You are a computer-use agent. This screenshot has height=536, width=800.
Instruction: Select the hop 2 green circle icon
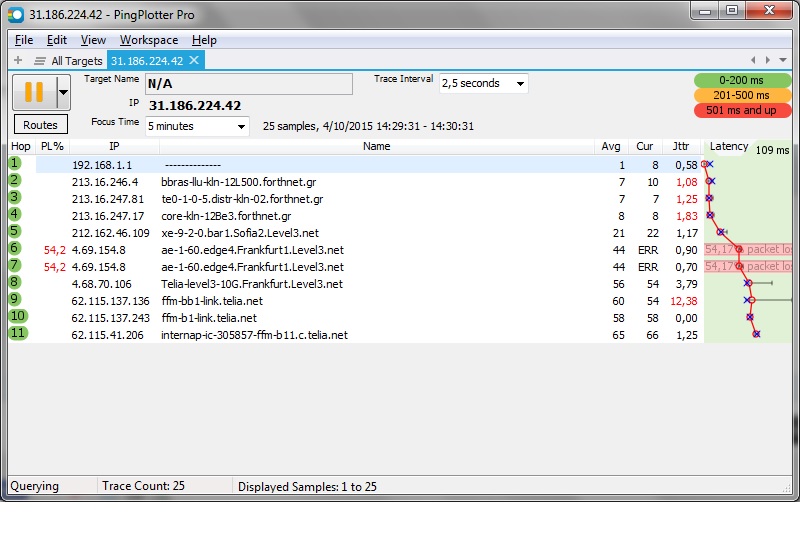pos(15,180)
